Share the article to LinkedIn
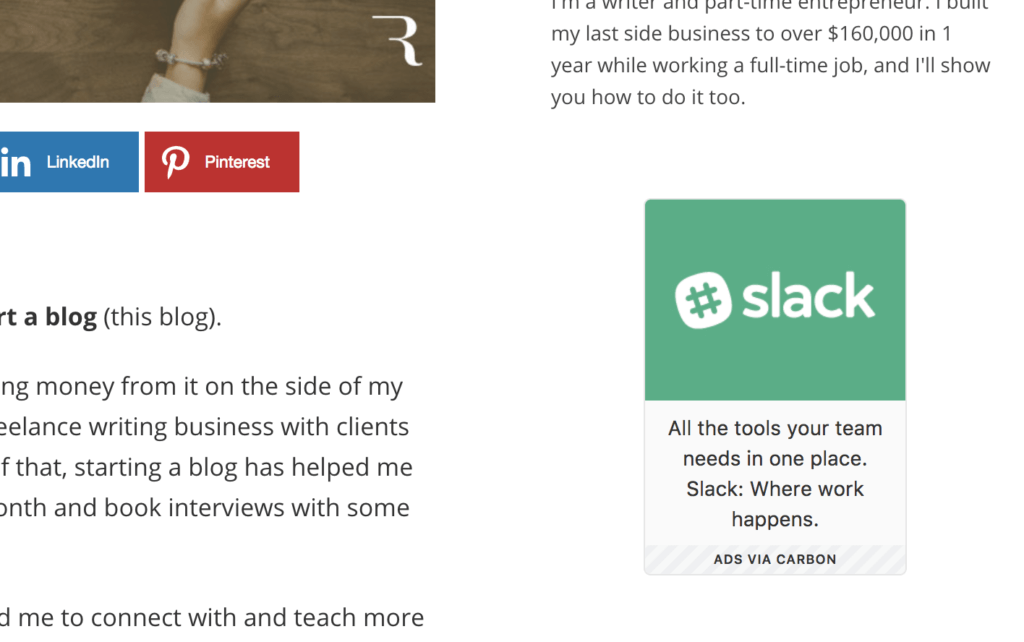The height and width of the screenshot is (642, 1024). [x=70, y=161]
